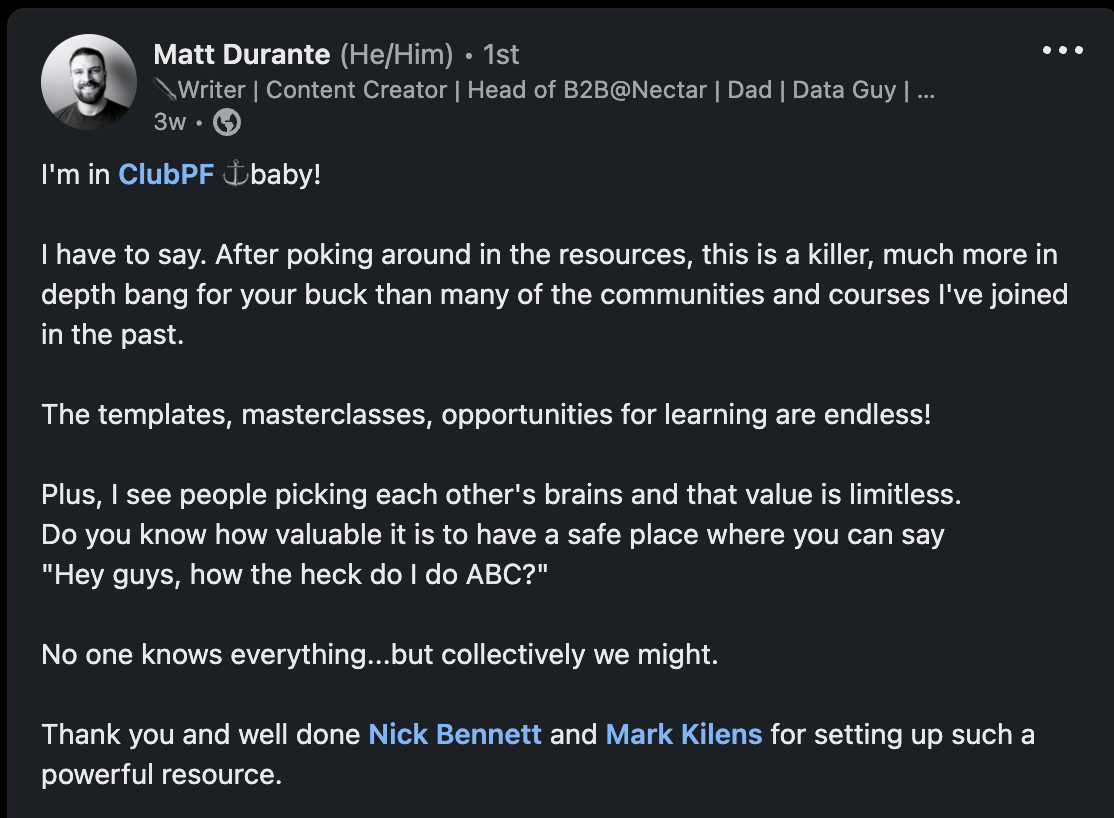Click the anchor emoji after ClubPF
The height and width of the screenshot is (818, 1114).
pos(235,174)
